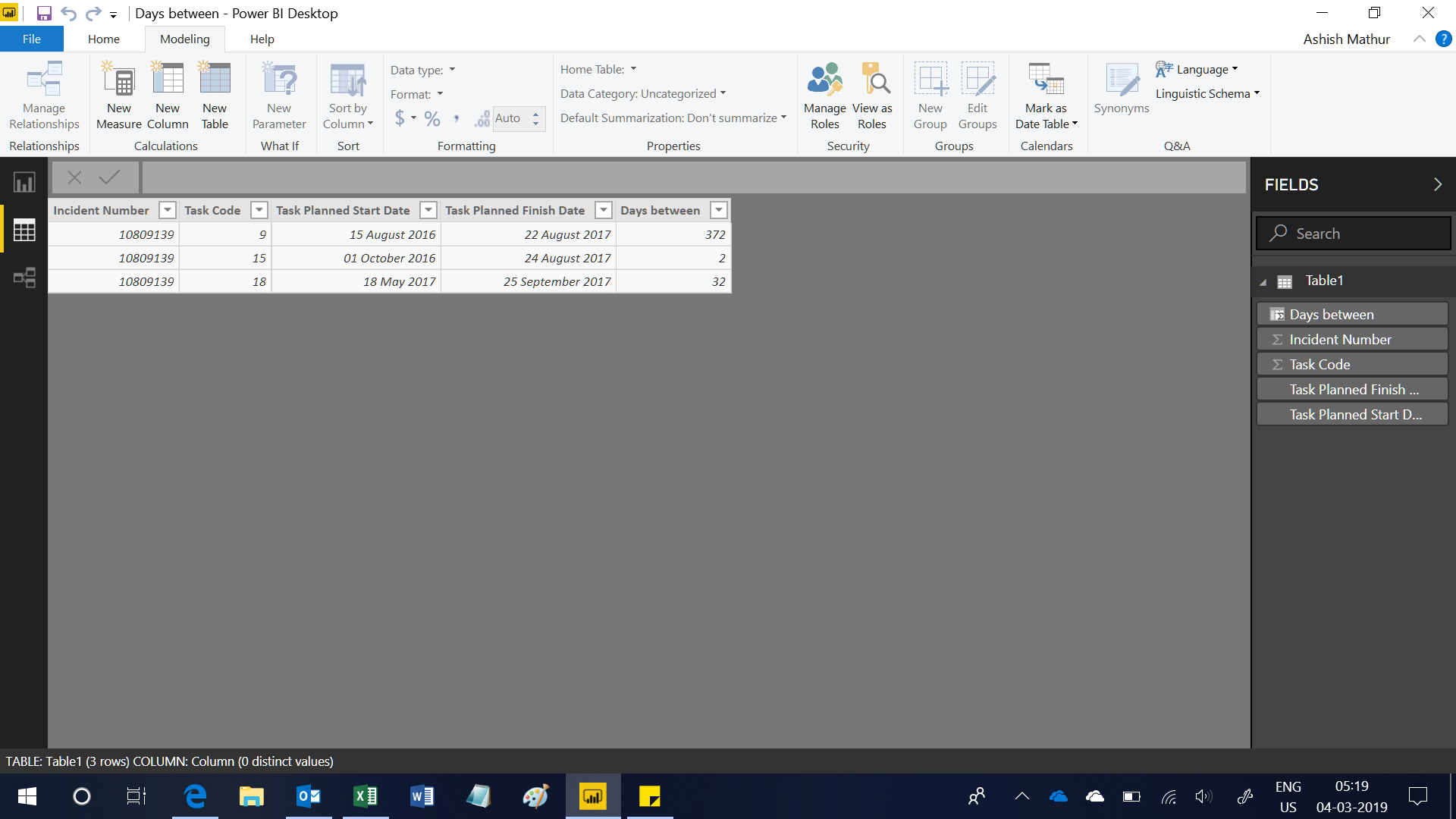Click New Group icon
1456x819 pixels.
point(930,79)
